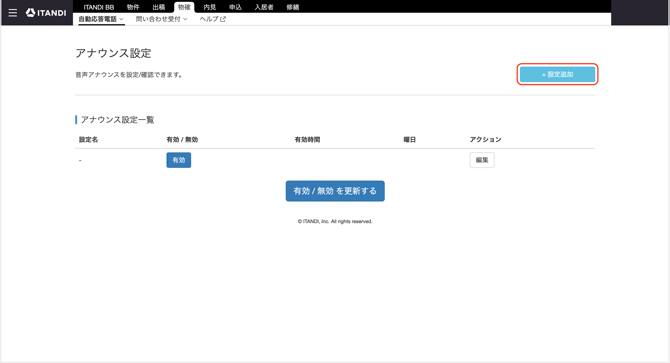The width and height of the screenshot is (670, 363).
Task: Switch to the 修繕 tab
Action: click(293, 7)
